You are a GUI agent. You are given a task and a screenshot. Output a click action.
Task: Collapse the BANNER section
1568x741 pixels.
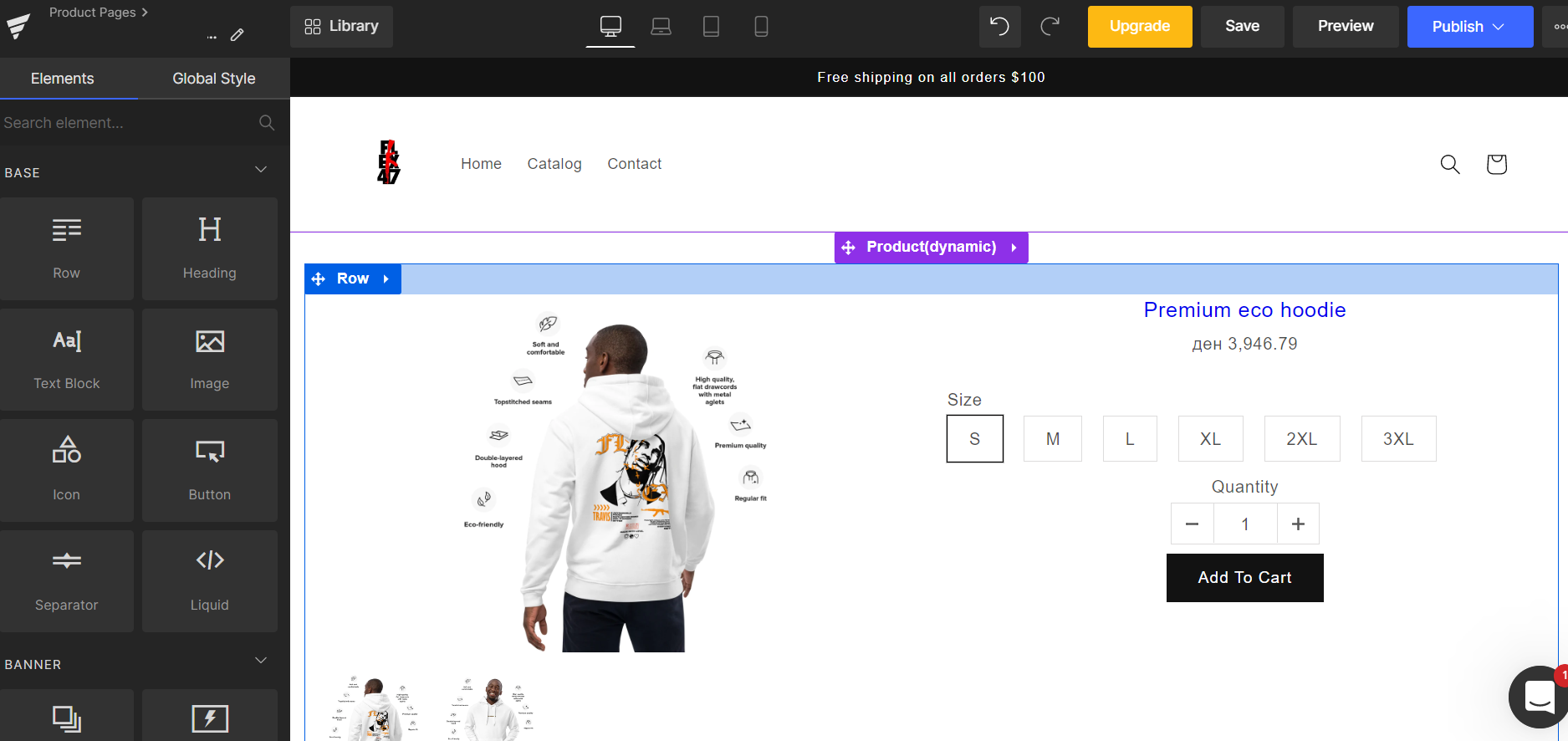coord(261,661)
